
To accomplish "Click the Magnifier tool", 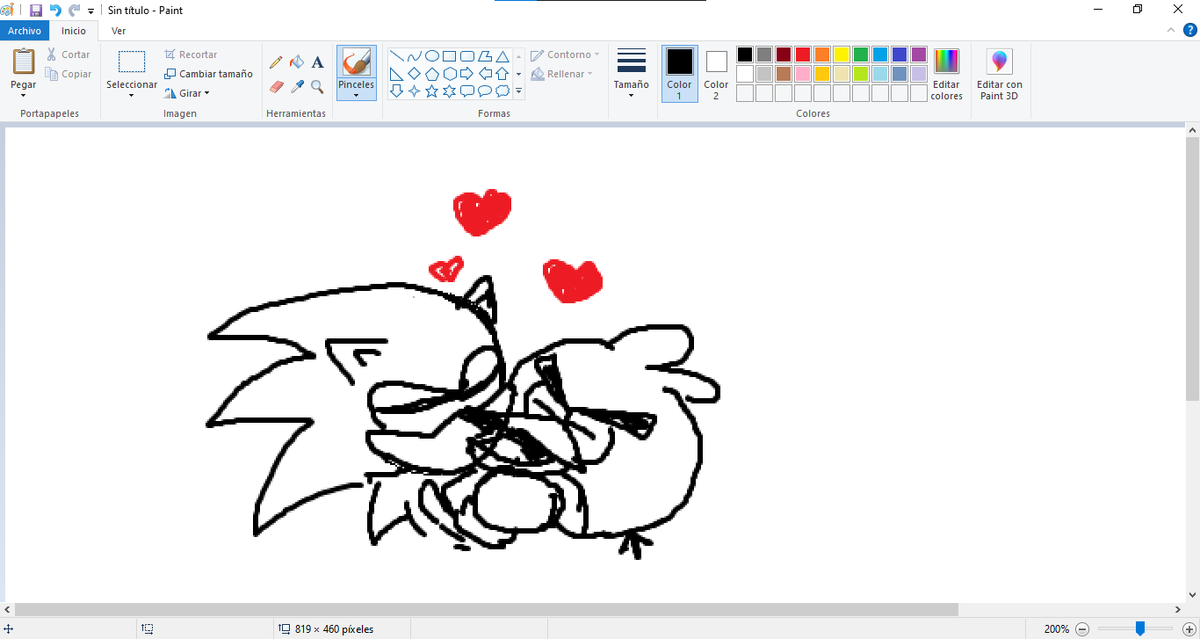I will pyautogui.click(x=317, y=87).
